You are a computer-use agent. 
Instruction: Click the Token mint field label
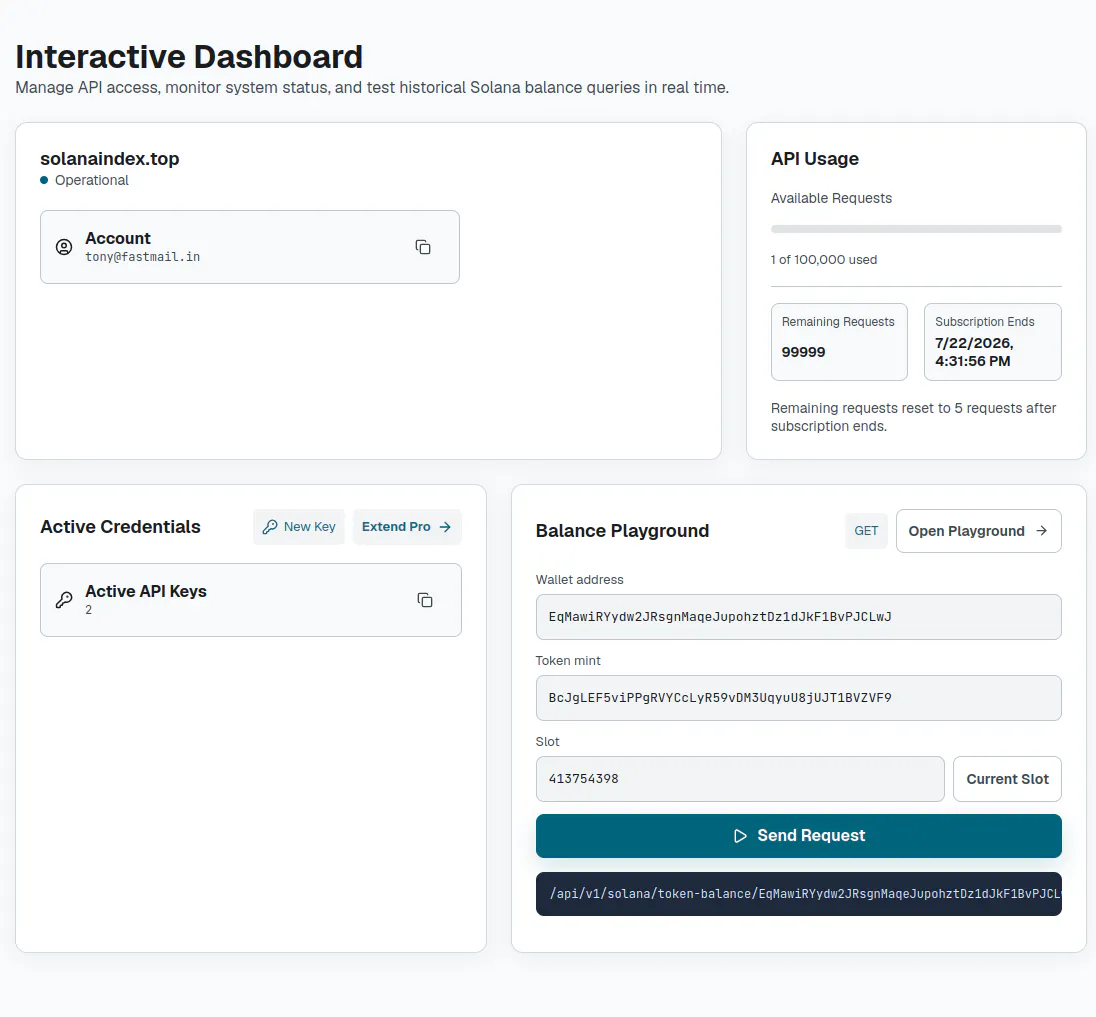pos(568,661)
